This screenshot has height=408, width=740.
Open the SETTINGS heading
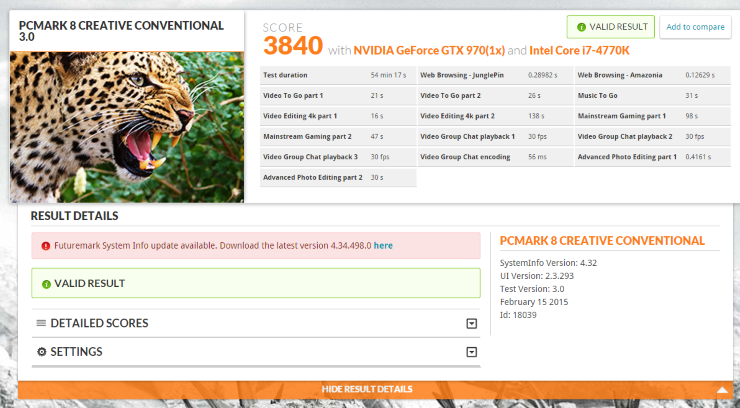pyautogui.click(x=76, y=351)
